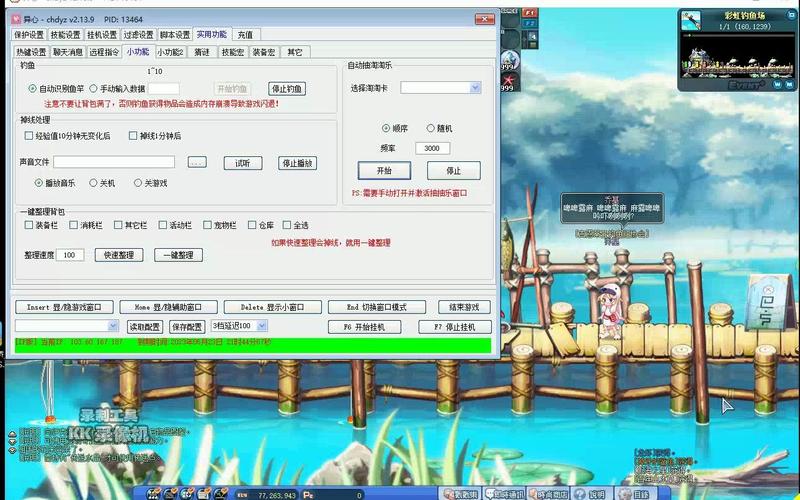Image resolution: width=800 pixels, height=500 pixels.
Task: Open the 猜谜 sub-tab
Action: 202,52
